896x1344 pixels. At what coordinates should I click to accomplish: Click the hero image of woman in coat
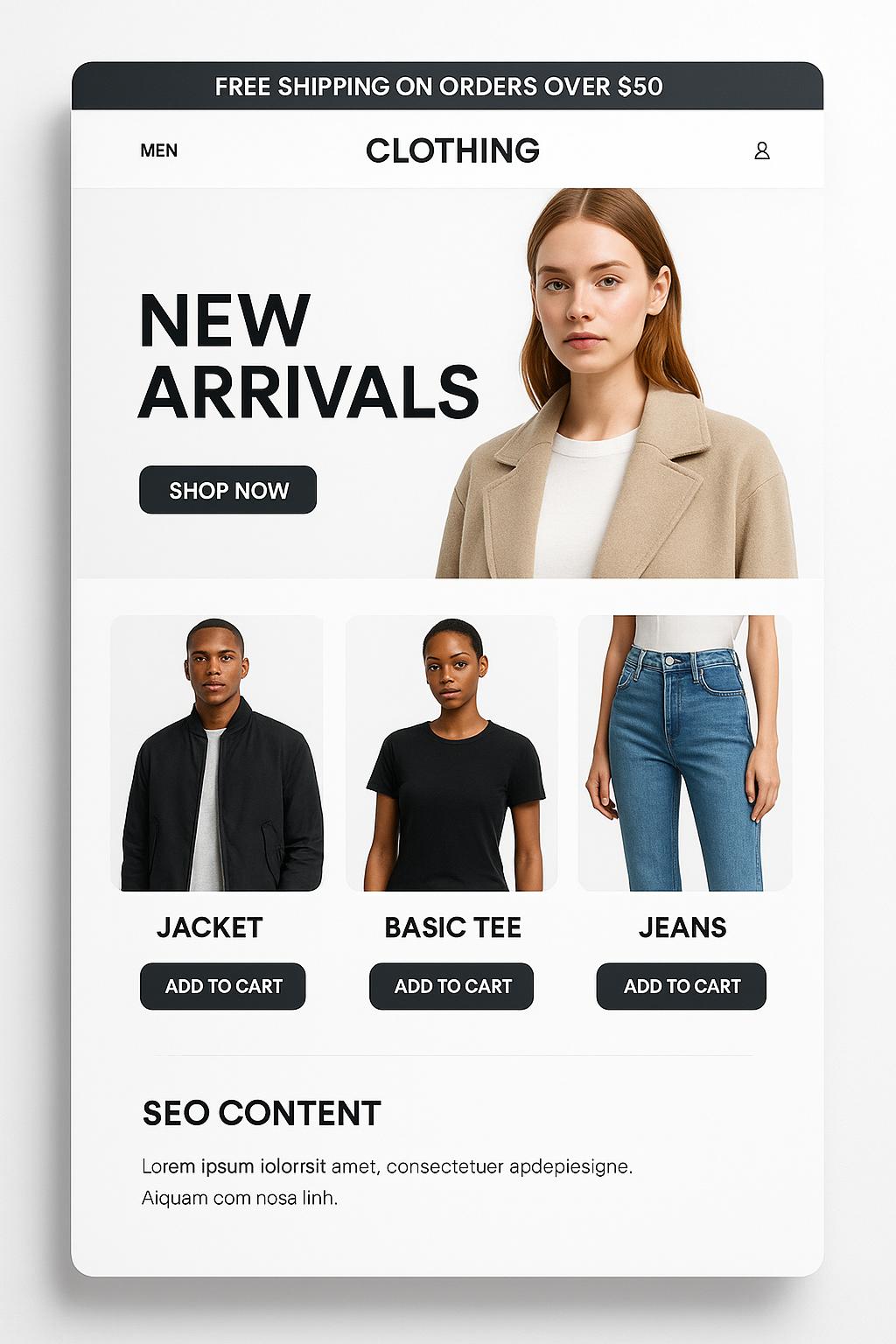coord(617,383)
